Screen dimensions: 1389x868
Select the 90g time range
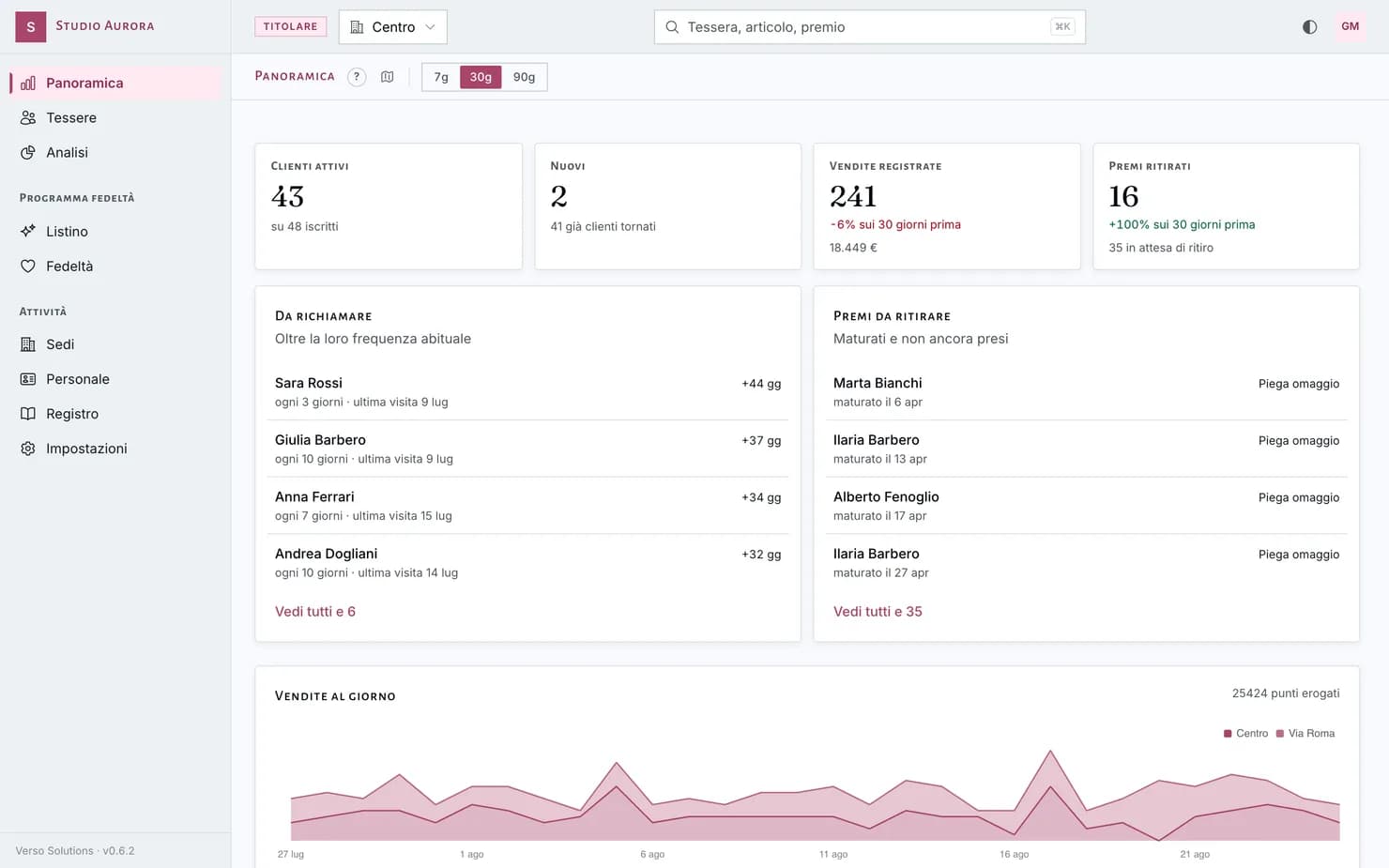click(524, 77)
